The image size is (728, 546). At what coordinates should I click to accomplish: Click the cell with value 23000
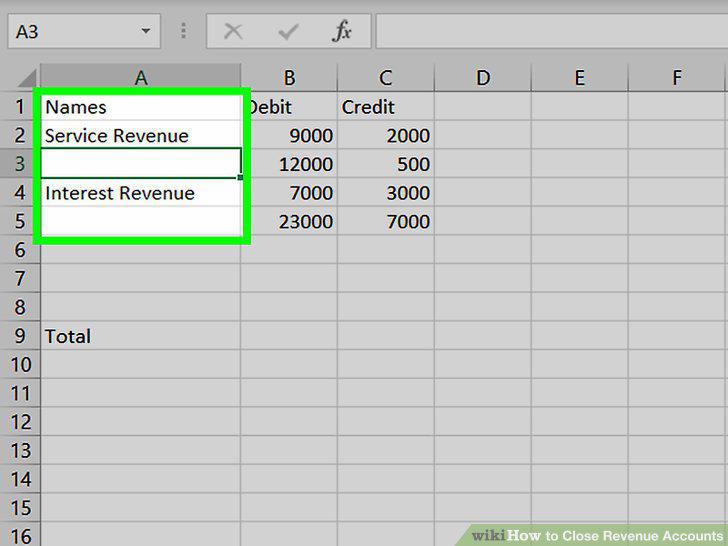coord(289,221)
